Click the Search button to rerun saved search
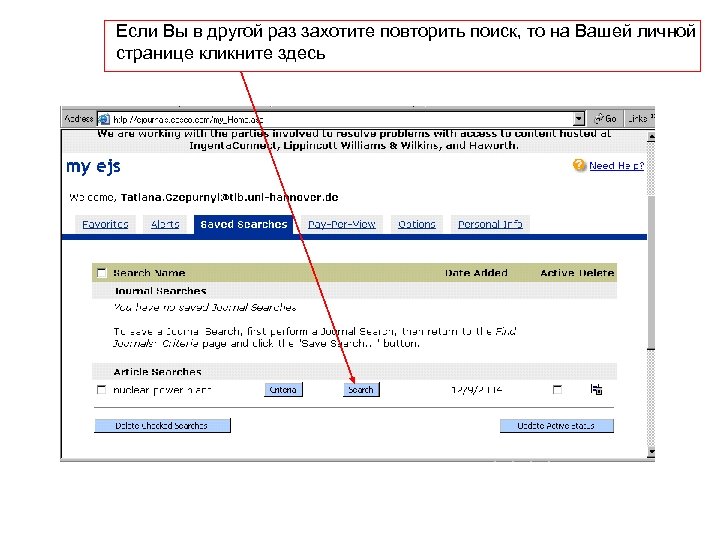 (361, 390)
